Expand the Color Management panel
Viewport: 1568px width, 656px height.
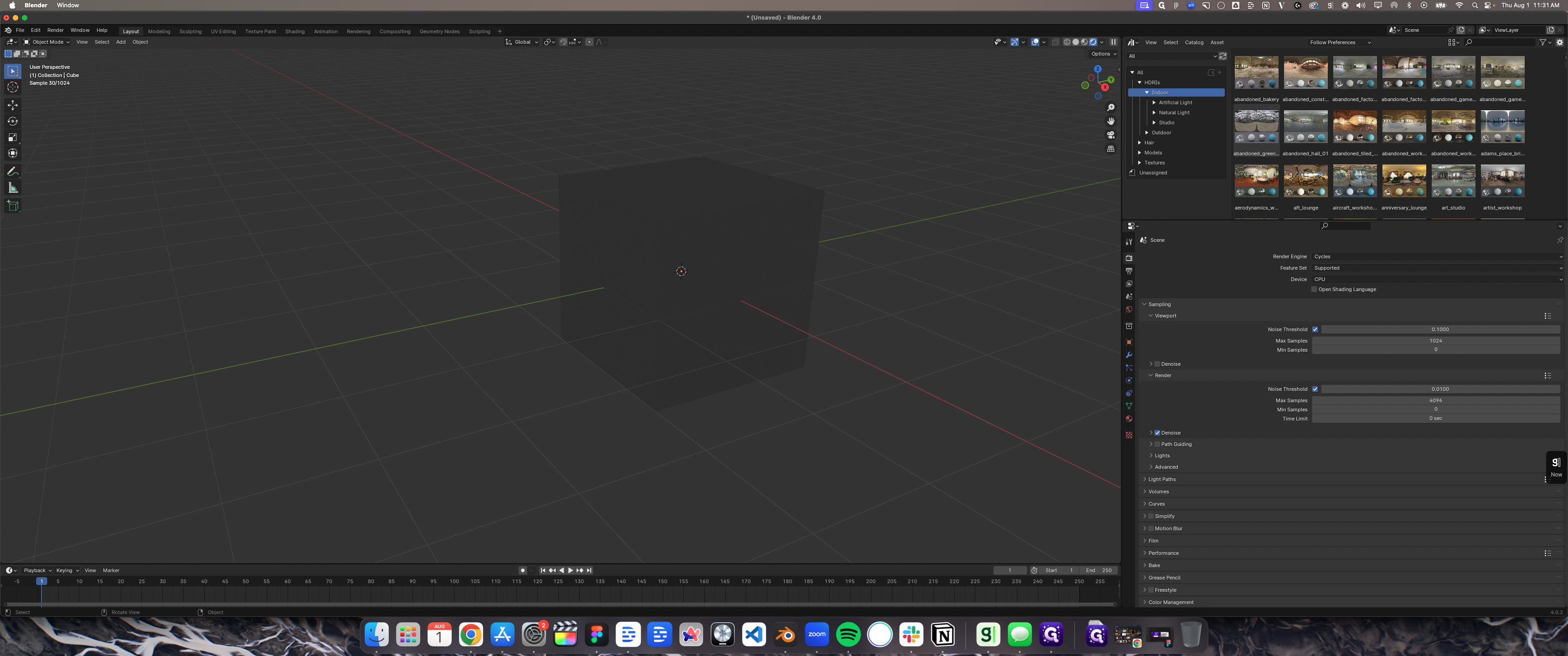[x=1351, y=602]
